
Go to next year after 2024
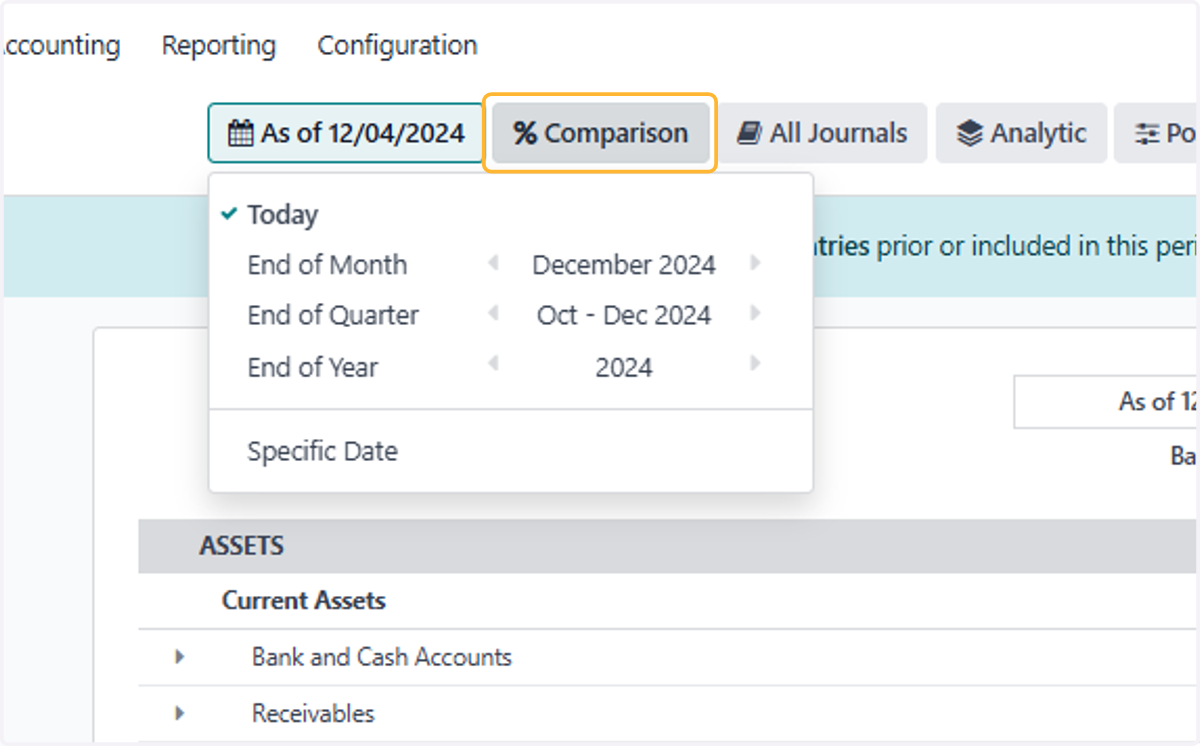click(755, 363)
